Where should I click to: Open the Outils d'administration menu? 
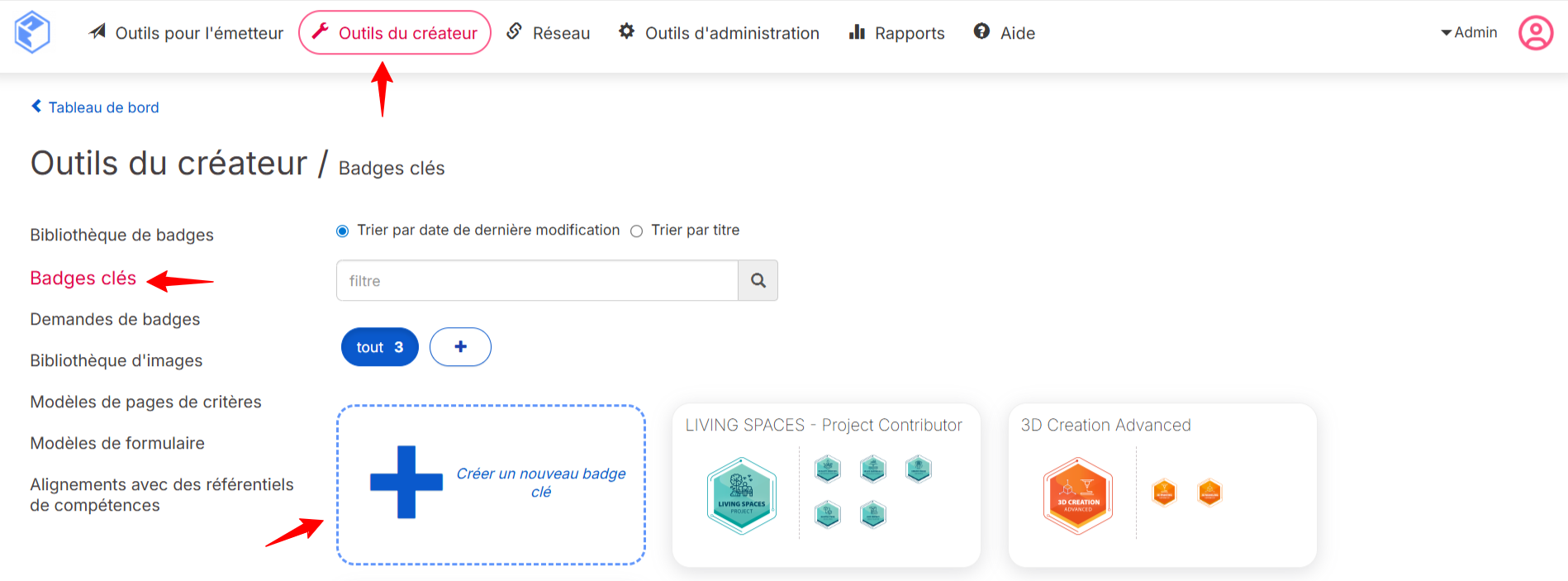click(719, 33)
